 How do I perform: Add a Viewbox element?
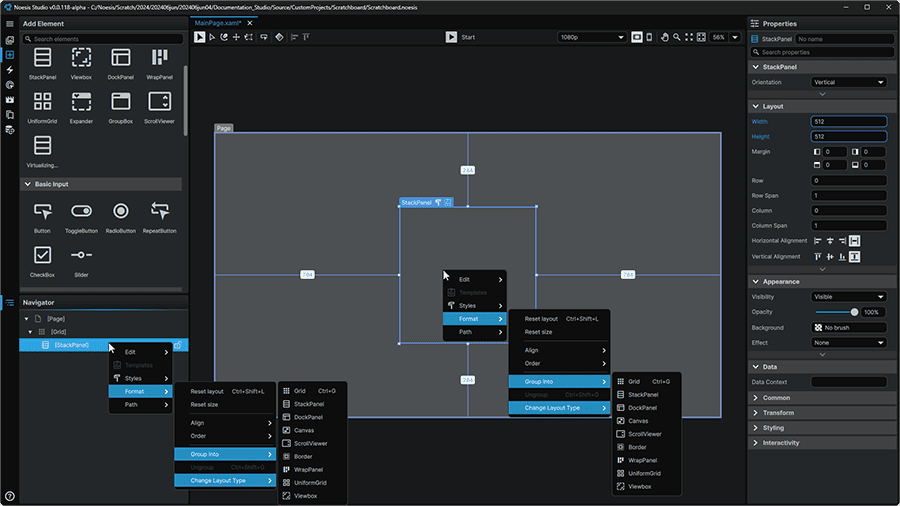click(82, 64)
